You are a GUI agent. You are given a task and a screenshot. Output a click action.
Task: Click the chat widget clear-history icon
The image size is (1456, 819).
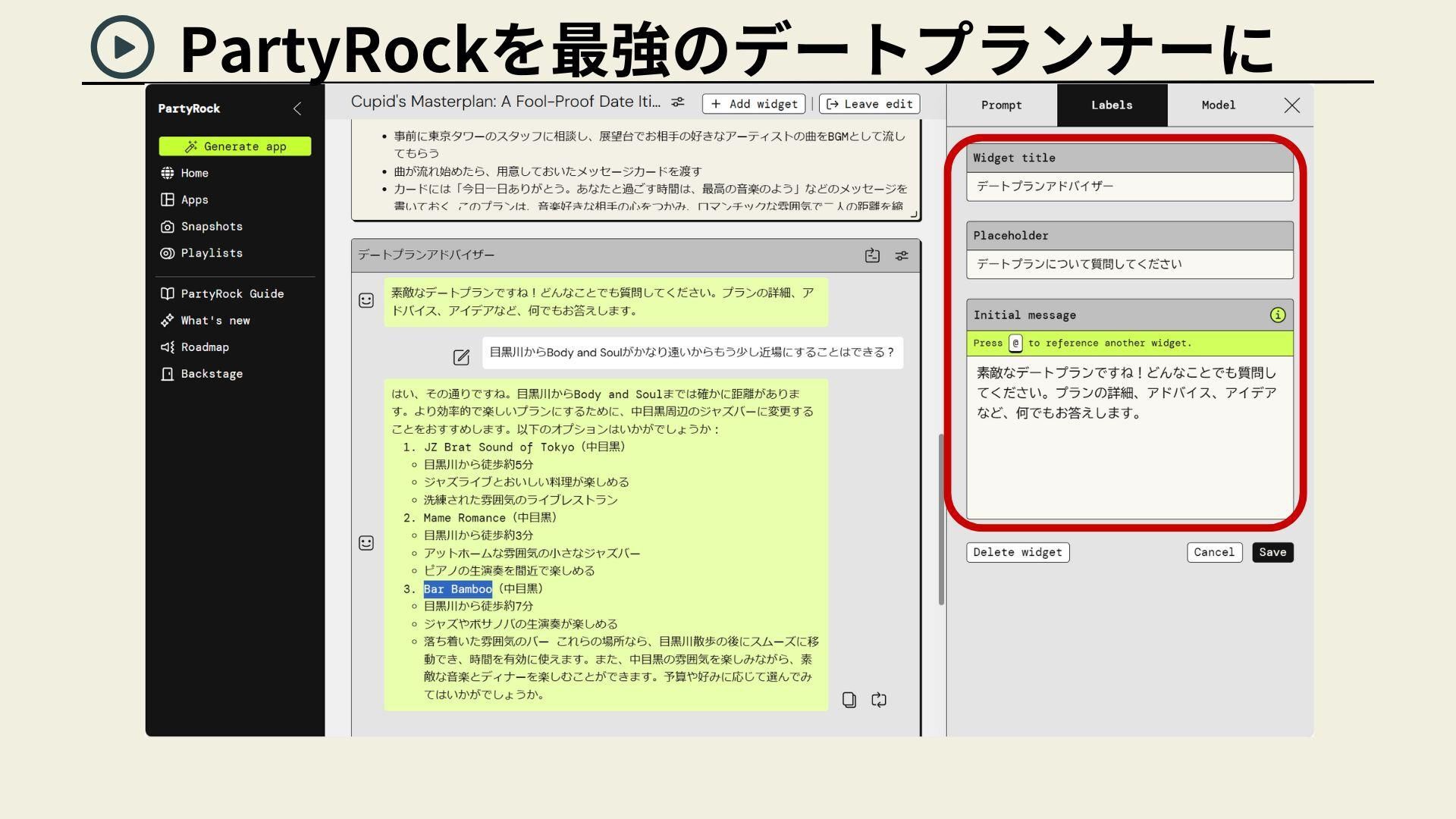[872, 256]
